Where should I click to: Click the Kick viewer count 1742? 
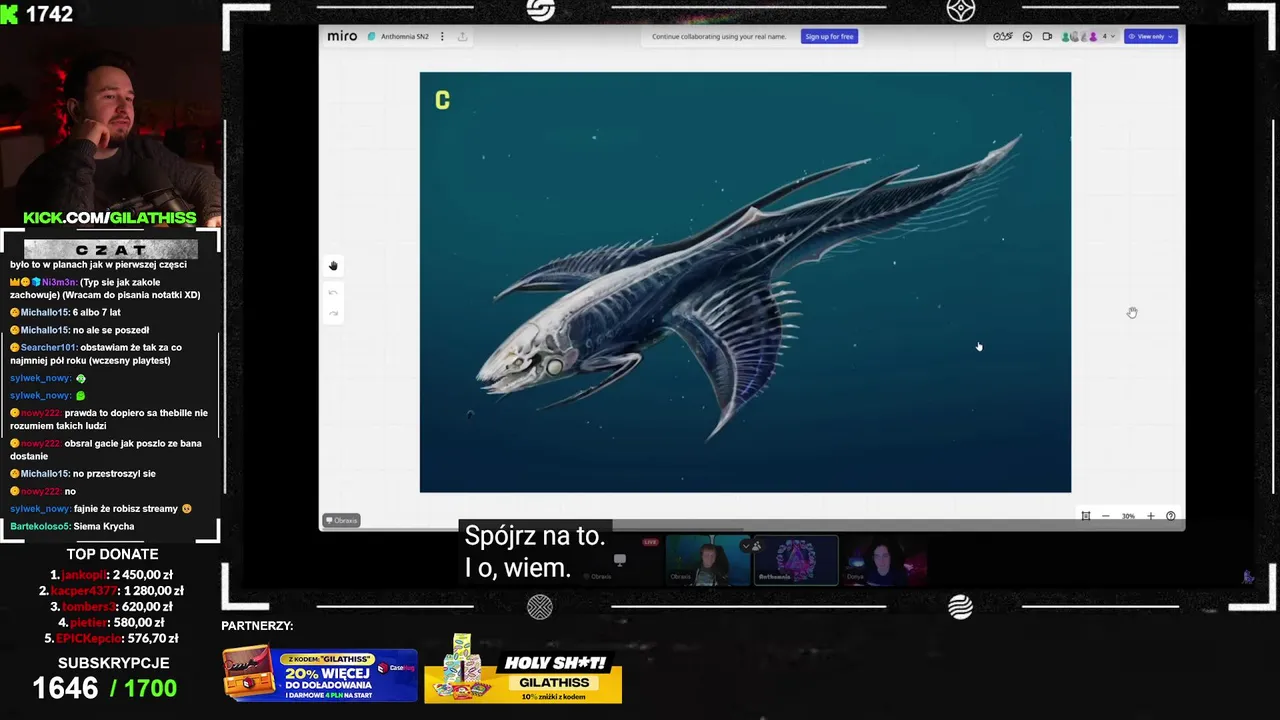pyautogui.click(x=49, y=14)
